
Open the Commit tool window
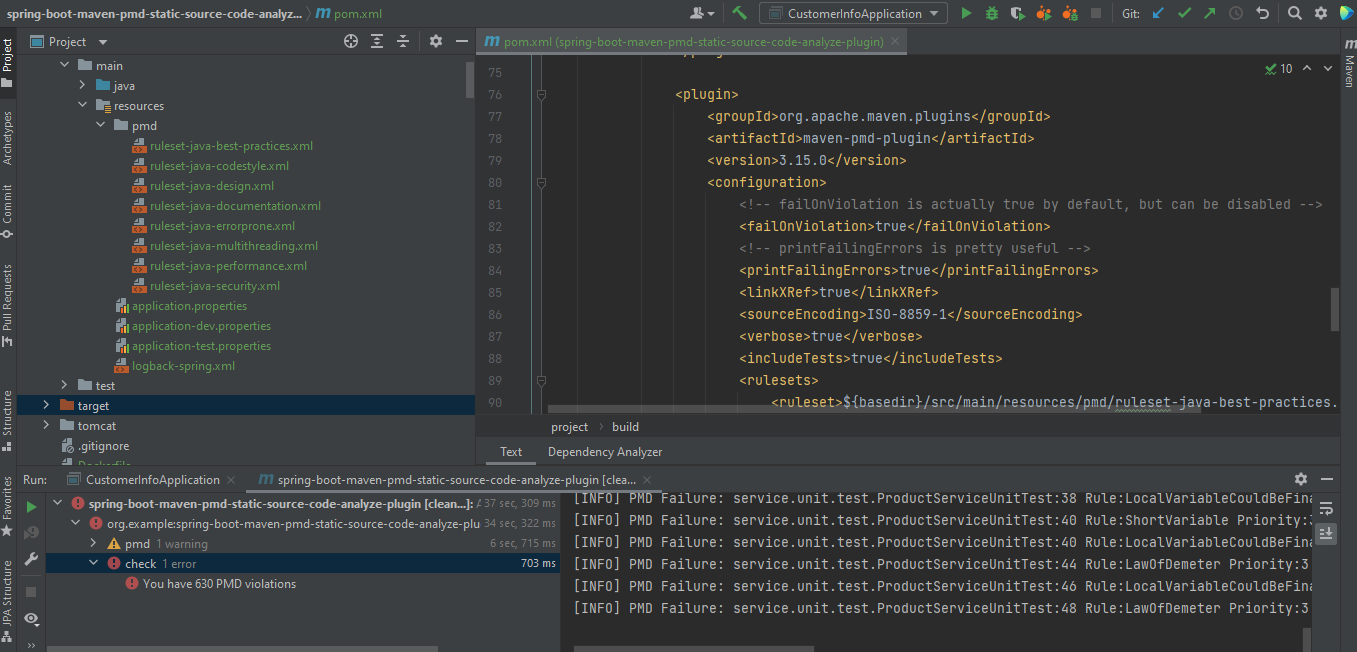point(8,210)
